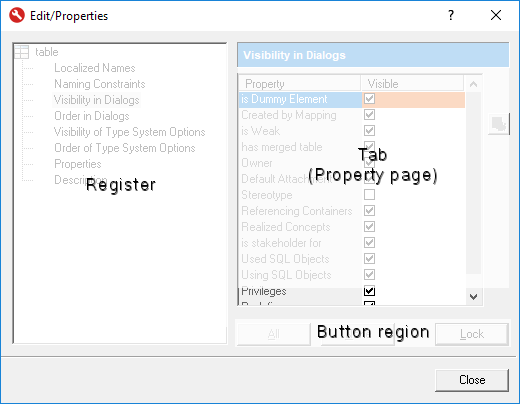Click the list scroll up arrow

tap(473, 84)
